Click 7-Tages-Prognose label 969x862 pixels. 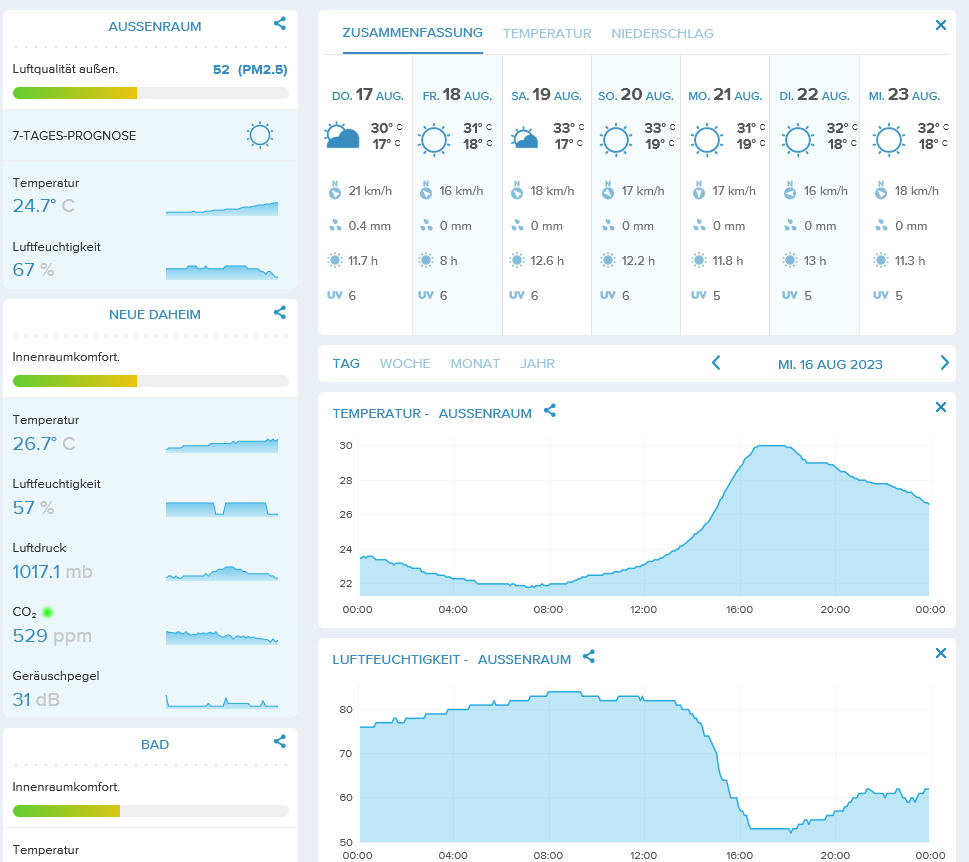(74, 135)
